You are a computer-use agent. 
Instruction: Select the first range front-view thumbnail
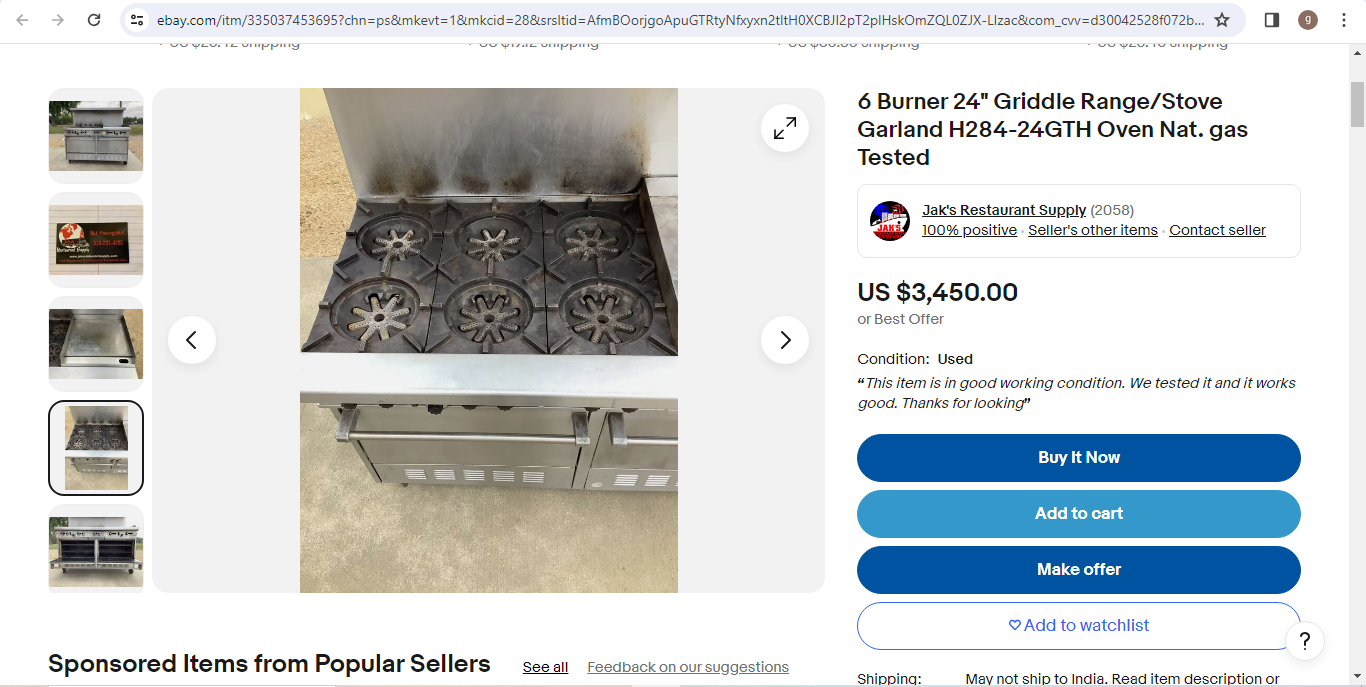(x=96, y=136)
